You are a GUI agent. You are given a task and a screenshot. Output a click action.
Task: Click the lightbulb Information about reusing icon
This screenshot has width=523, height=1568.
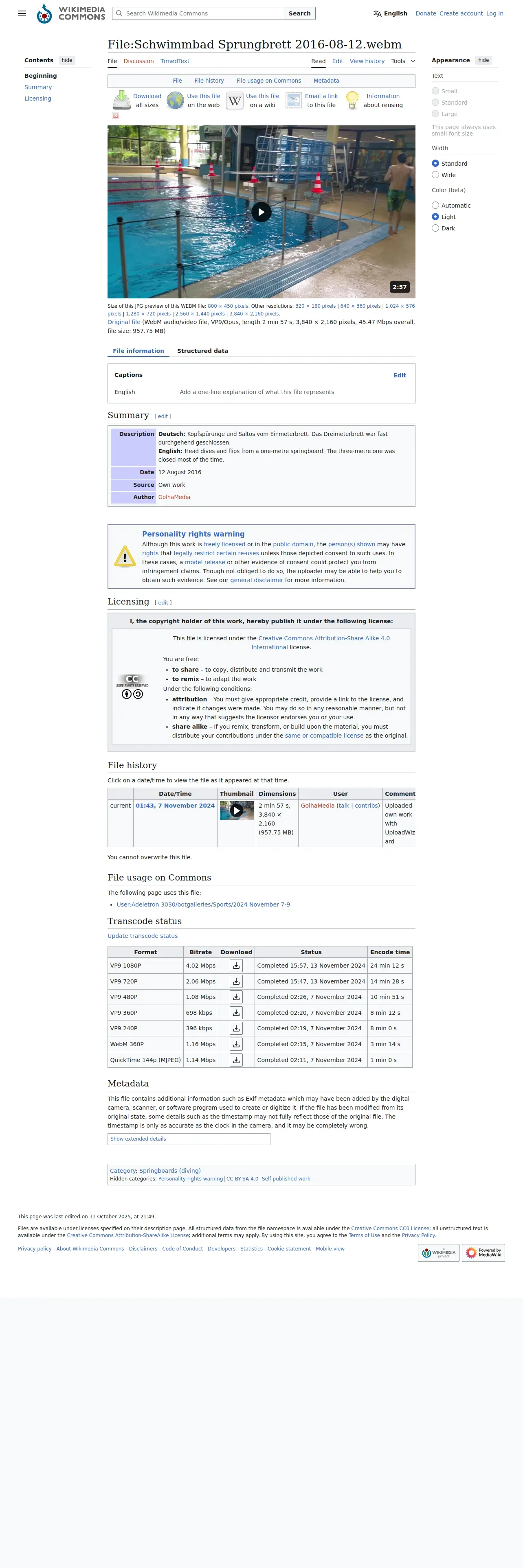(x=352, y=101)
